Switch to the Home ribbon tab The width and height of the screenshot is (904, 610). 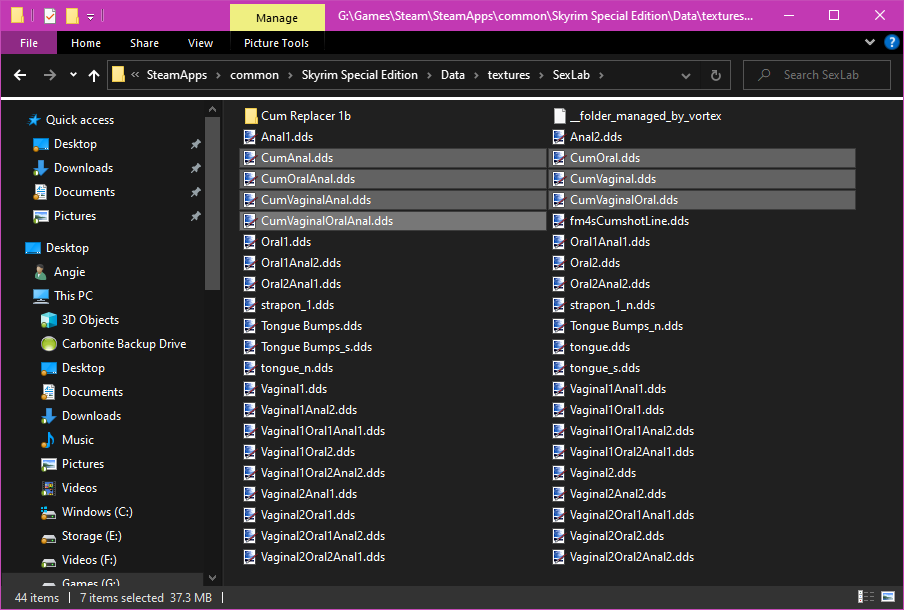pyautogui.click(x=86, y=43)
